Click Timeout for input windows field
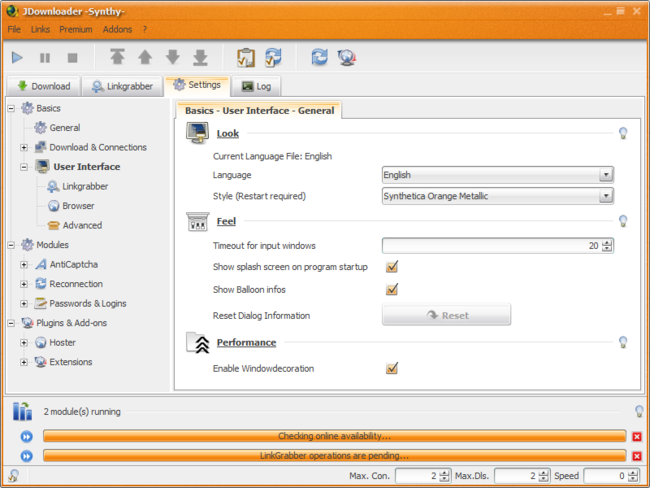The width and height of the screenshot is (650, 488). (492, 245)
